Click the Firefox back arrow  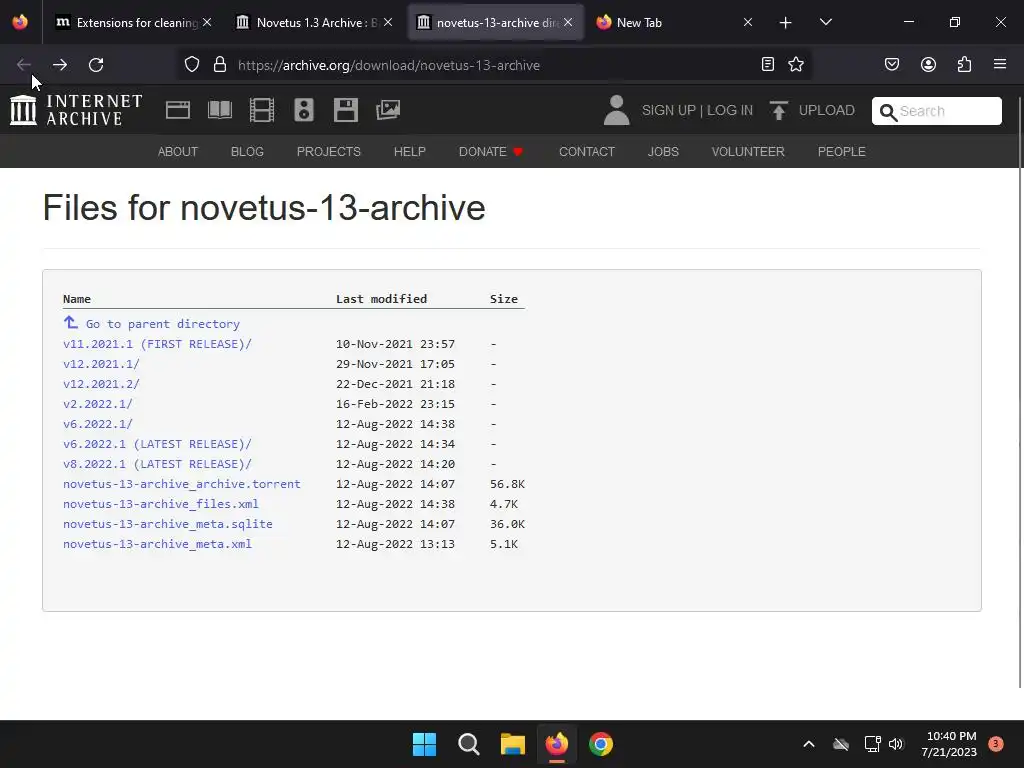click(x=24, y=65)
